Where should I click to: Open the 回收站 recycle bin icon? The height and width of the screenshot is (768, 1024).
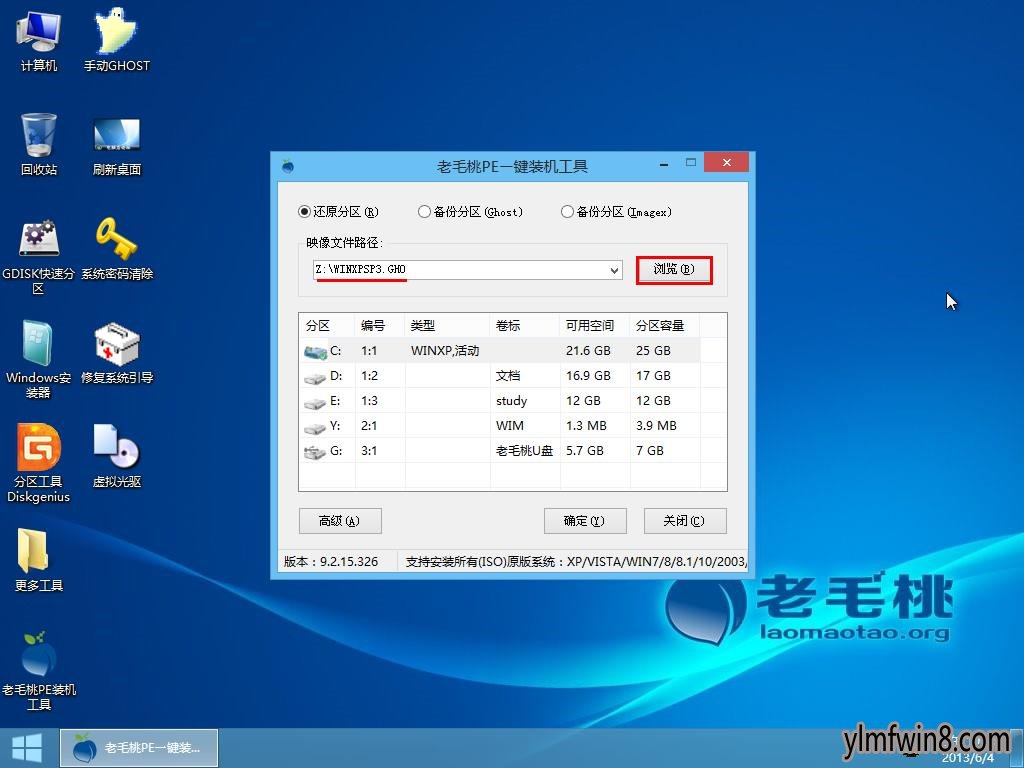[39, 144]
